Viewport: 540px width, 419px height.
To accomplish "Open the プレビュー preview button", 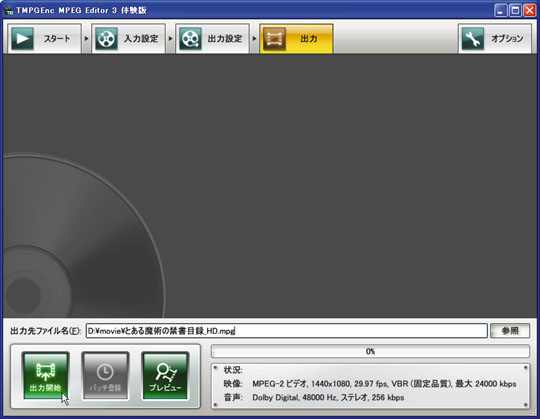I will click(x=165, y=376).
